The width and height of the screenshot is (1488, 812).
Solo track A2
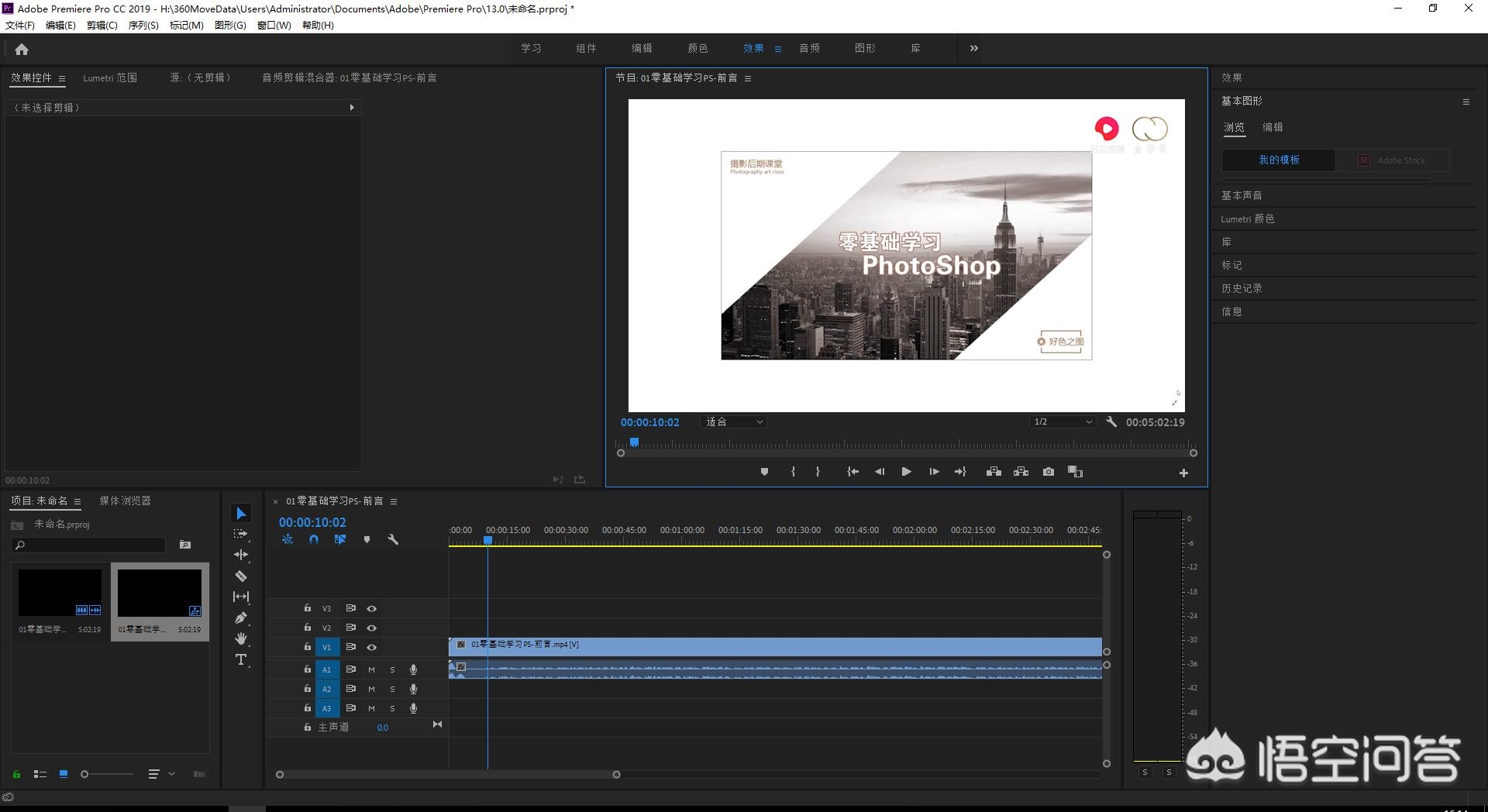[392, 689]
